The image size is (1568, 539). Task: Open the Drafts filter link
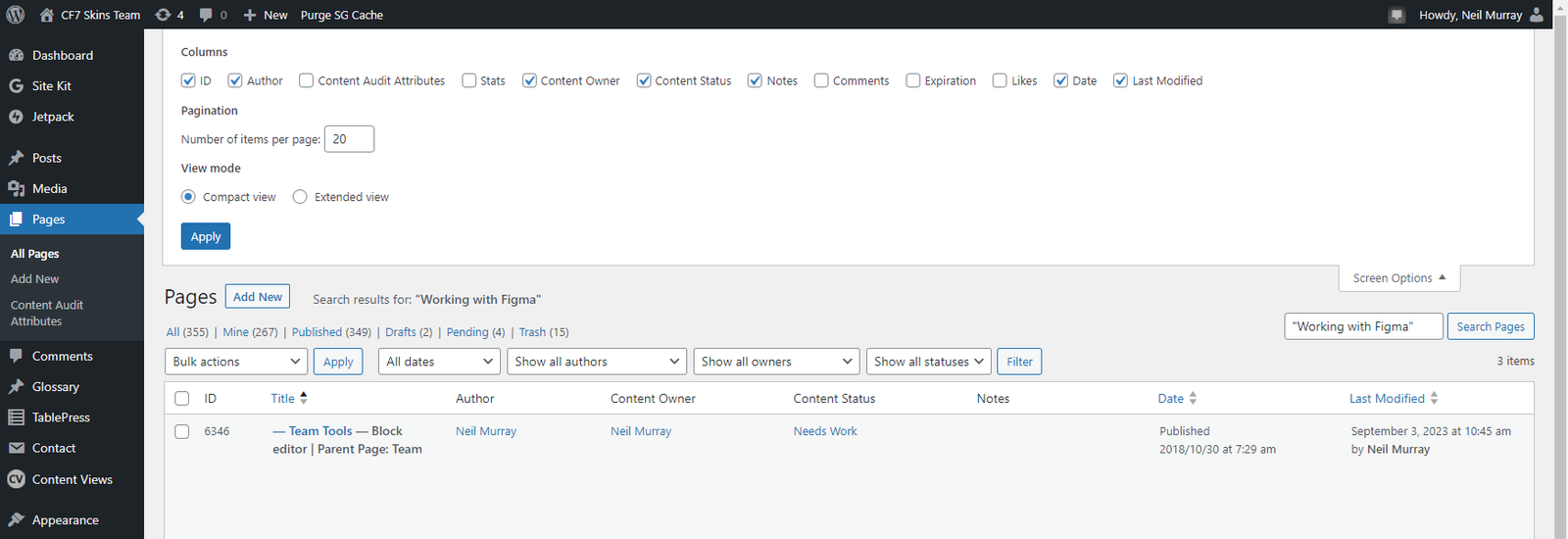point(409,332)
